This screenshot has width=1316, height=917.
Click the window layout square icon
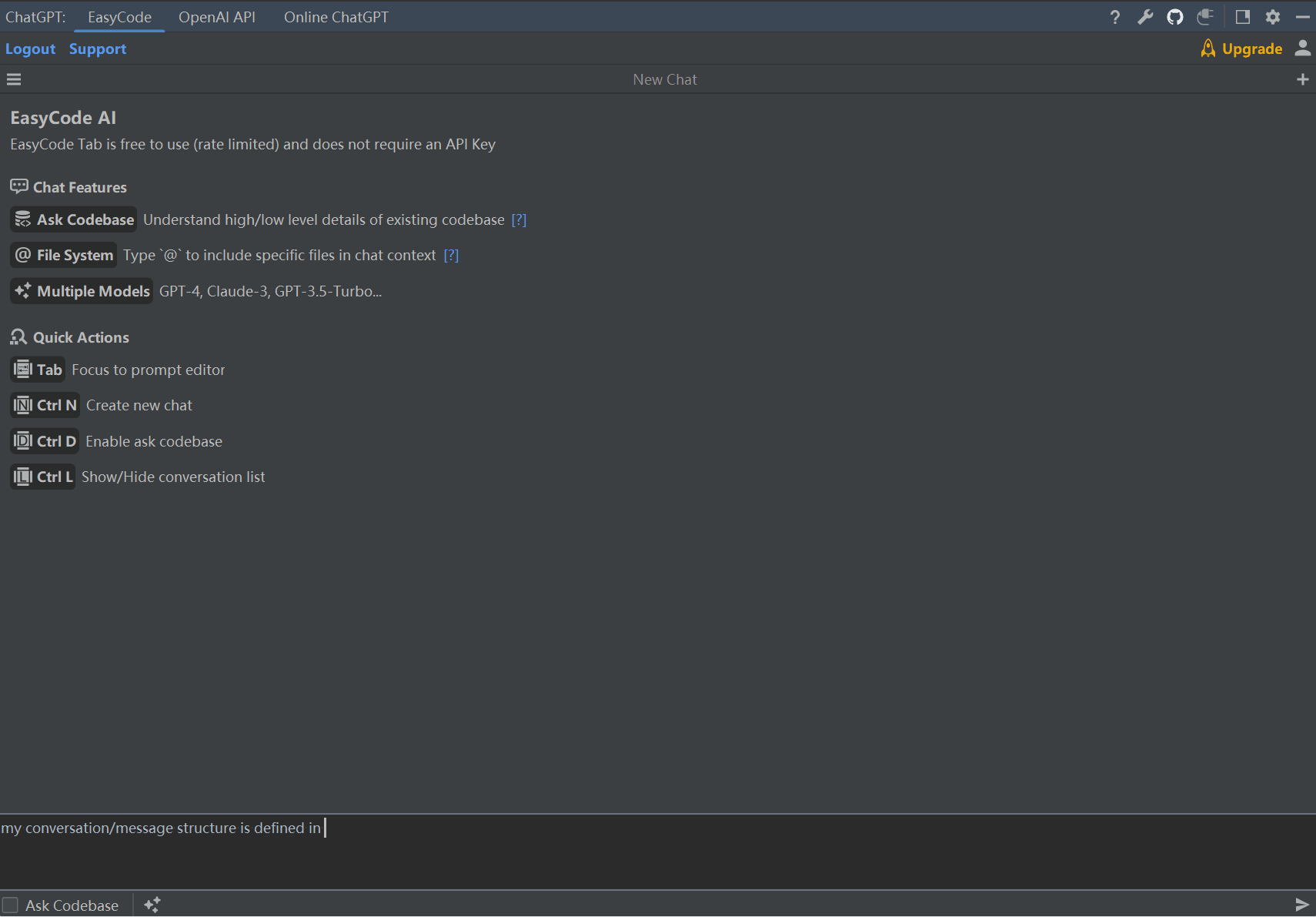coord(1242,17)
